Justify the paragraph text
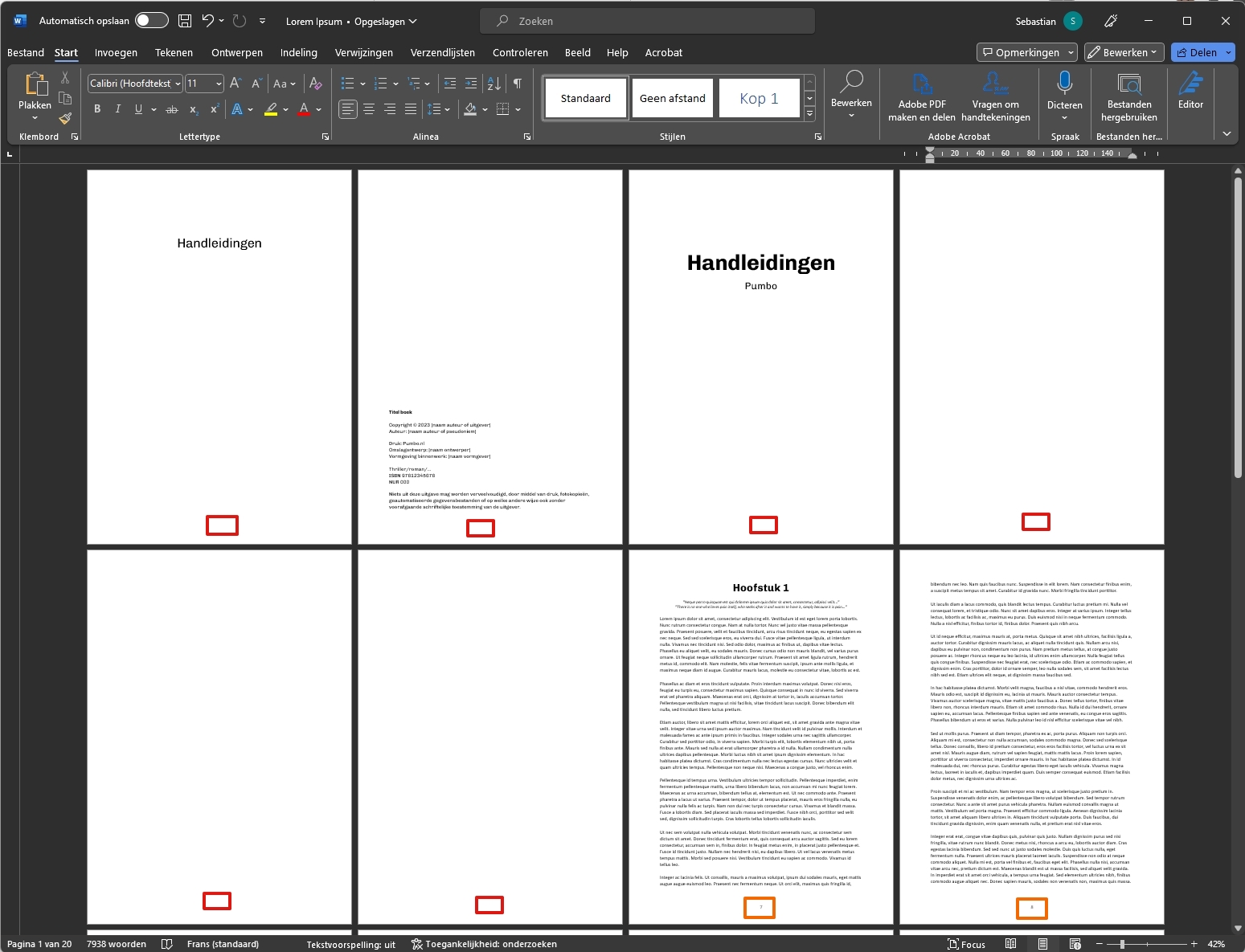 click(411, 108)
